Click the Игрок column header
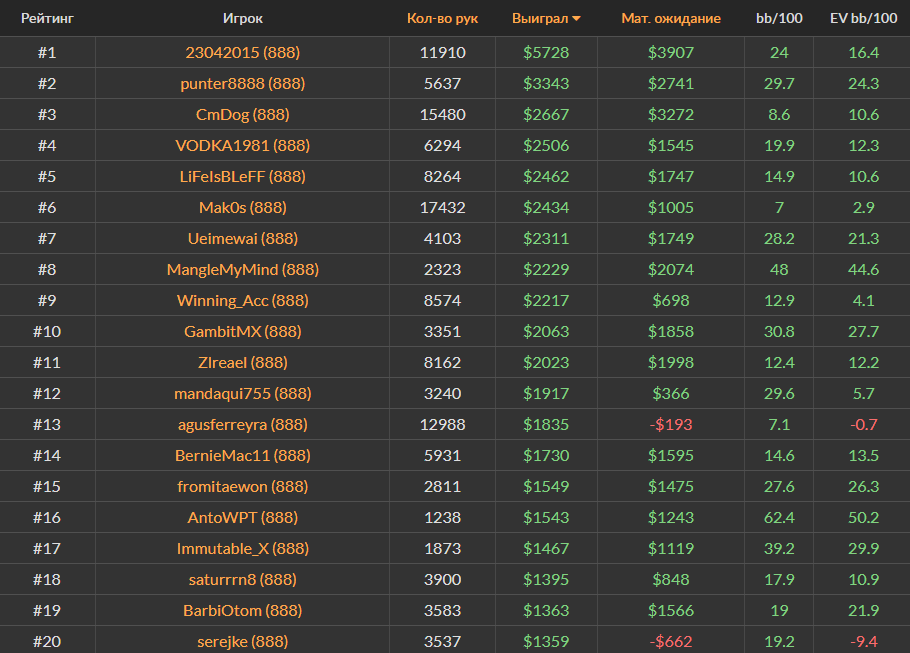The width and height of the screenshot is (910, 653). tap(242, 19)
